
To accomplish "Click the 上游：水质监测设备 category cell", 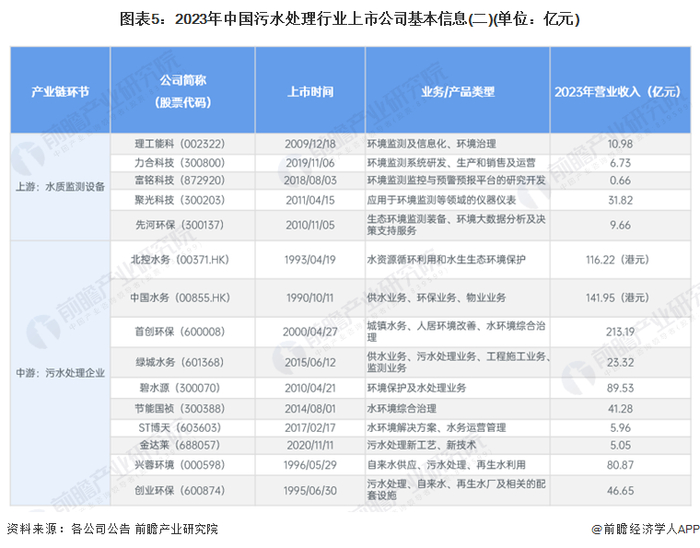I will (60, 187).
